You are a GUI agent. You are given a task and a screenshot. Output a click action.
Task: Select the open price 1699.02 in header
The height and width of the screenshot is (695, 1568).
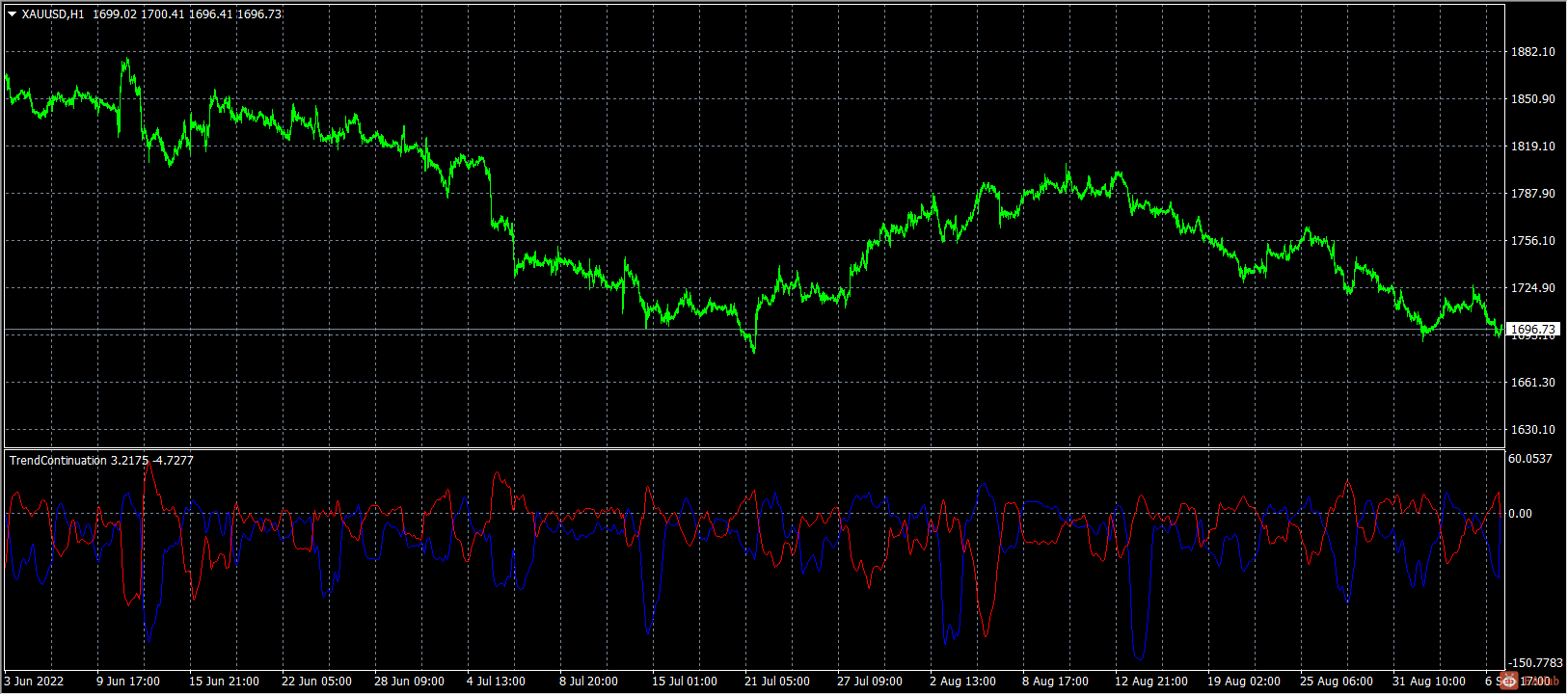pos(115,14)
